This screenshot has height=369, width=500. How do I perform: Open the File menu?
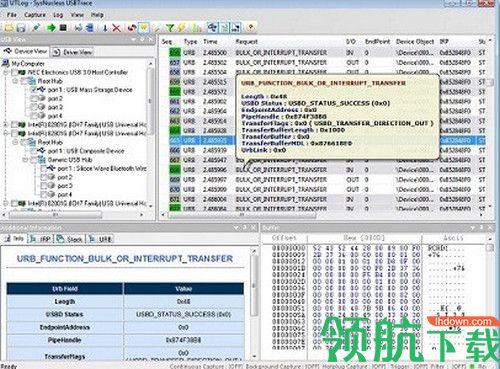12,15
